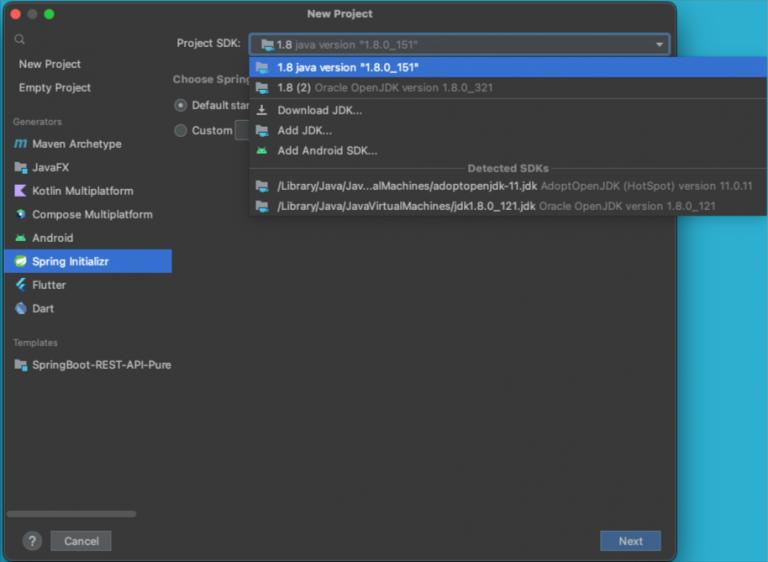Click the Android robot icon in Generators
This screenshot has height=562, width=768.
[x=21, y=238]
